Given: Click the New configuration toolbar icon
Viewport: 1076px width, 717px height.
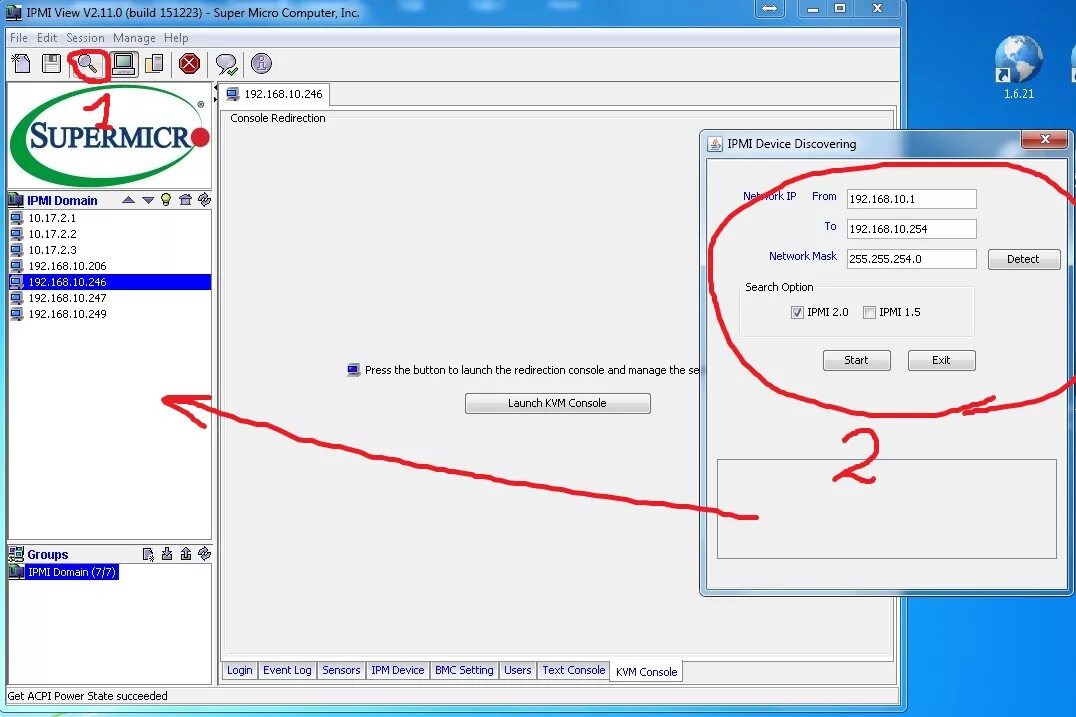Looking at the screenshot, I should [21, 64].
